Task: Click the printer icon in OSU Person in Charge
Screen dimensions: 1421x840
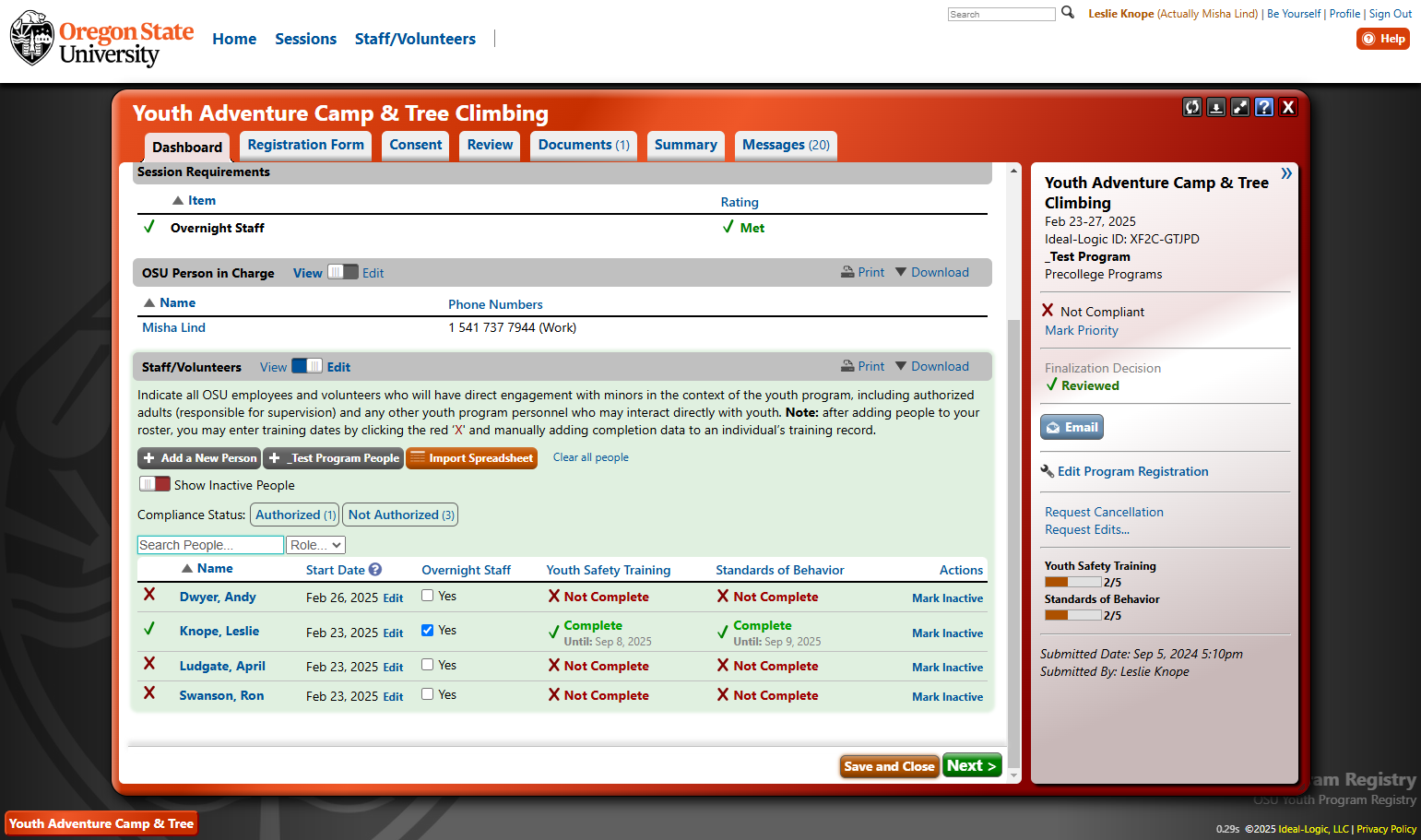Action: click(x=847, y=272)
